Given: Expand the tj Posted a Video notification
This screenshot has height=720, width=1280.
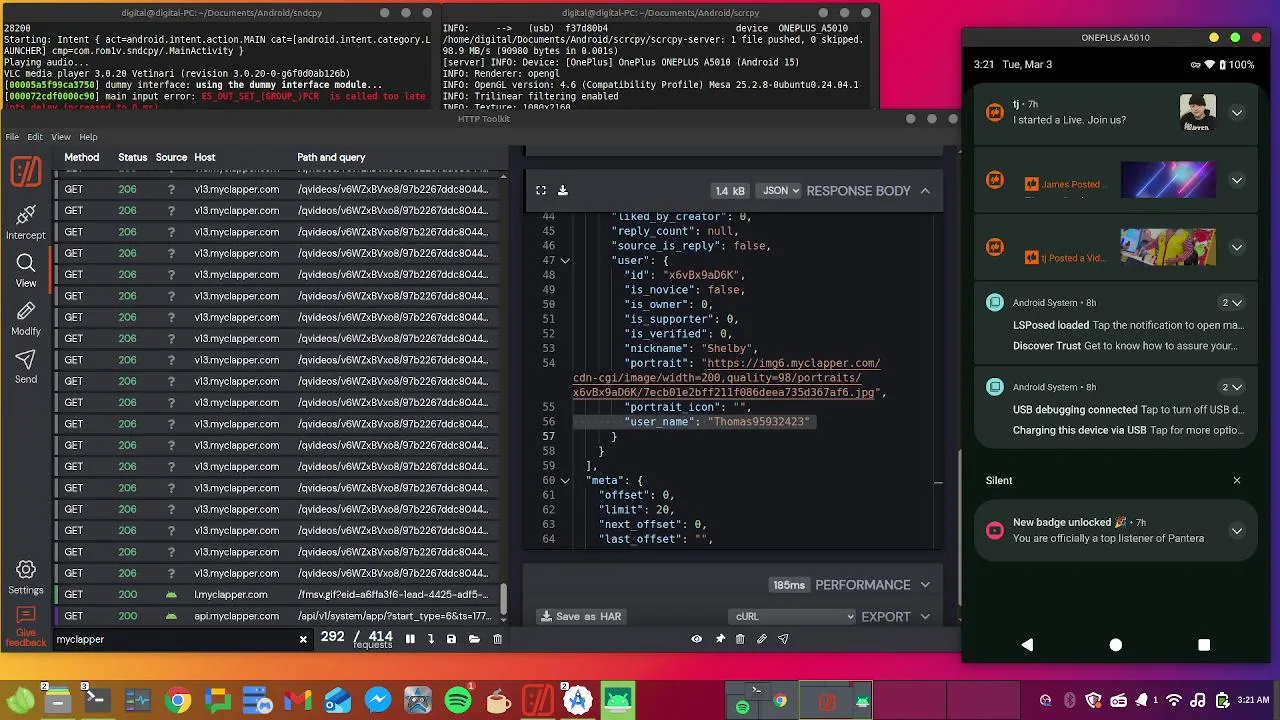Looking at the screenshot, I should point(1237,248).
